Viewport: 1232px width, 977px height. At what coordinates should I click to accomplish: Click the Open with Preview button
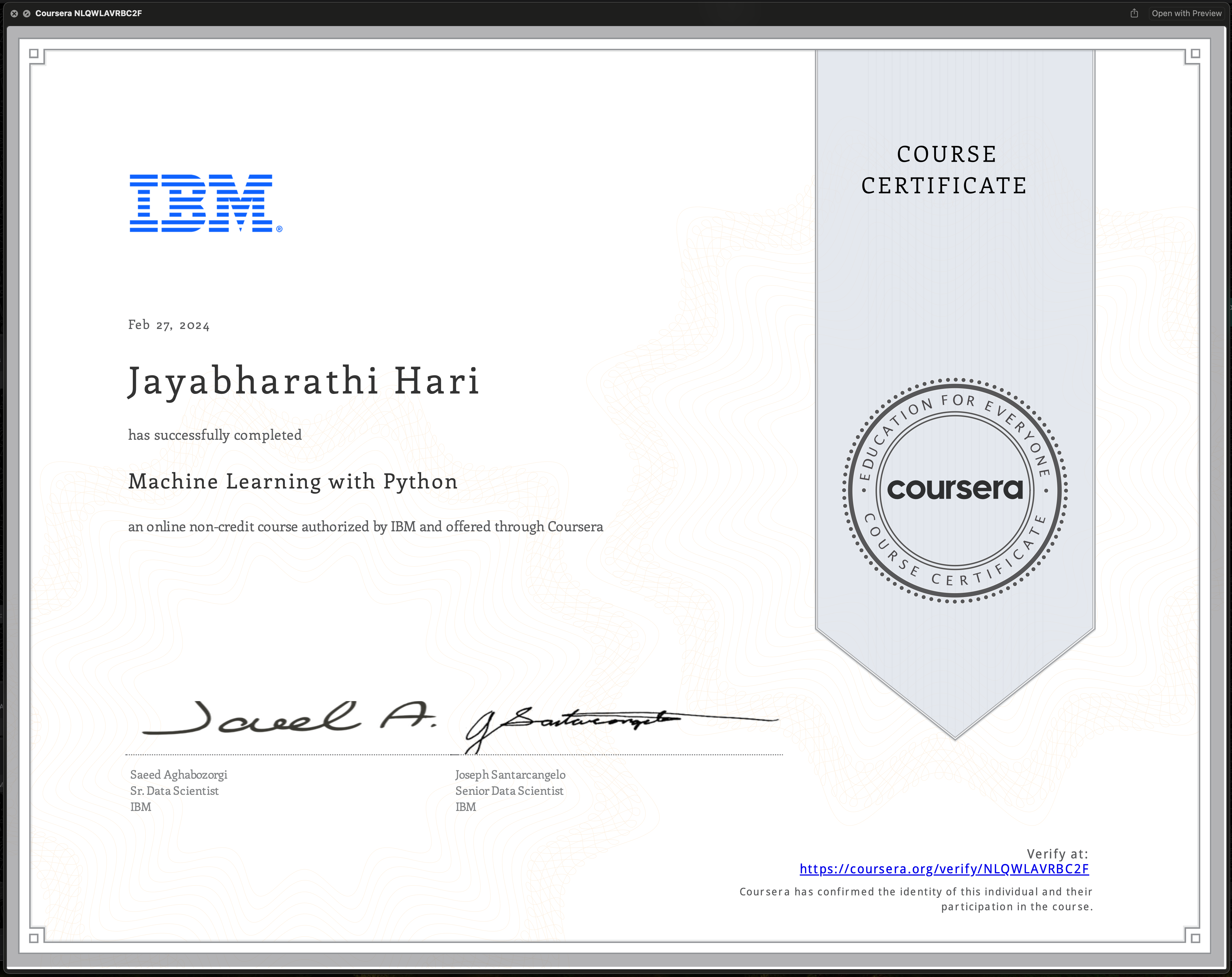pos(1187,13)
